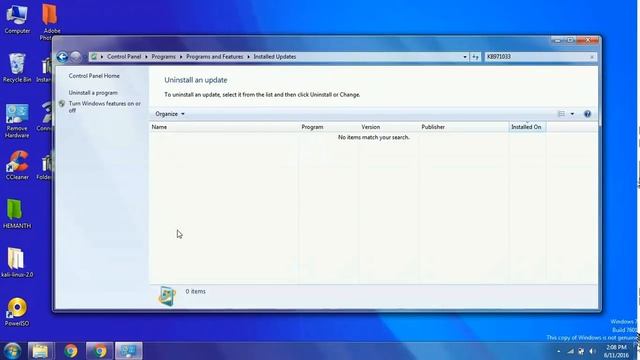Open the Action Center tray icon
The height and width of the screenshot is (360, 640).
tap(581, 351)
